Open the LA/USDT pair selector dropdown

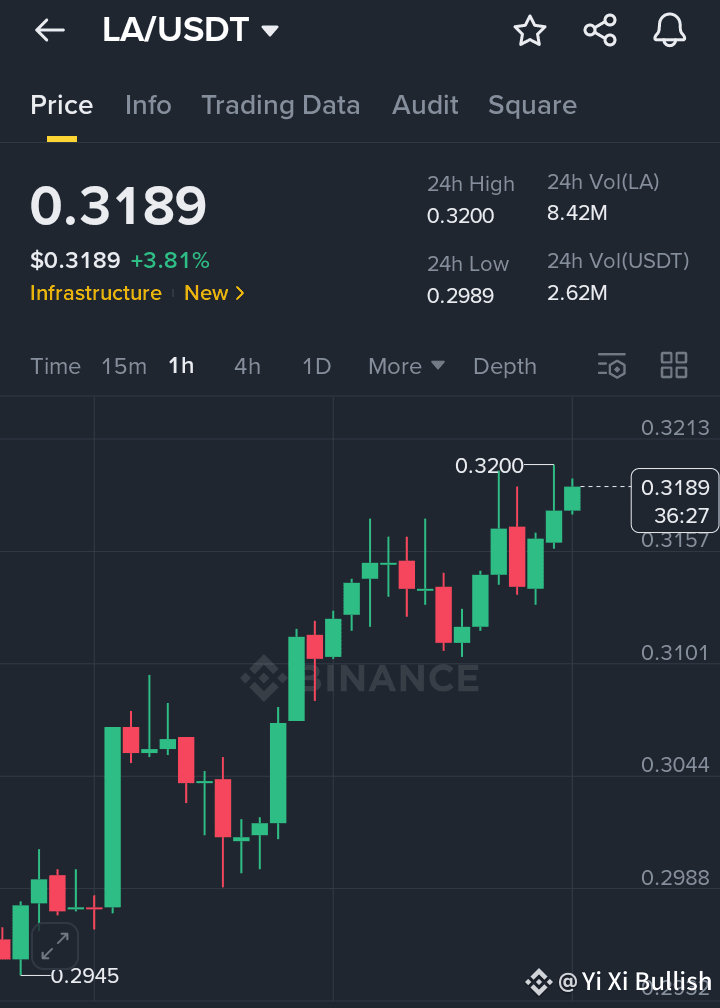click(x=190, y=29)
